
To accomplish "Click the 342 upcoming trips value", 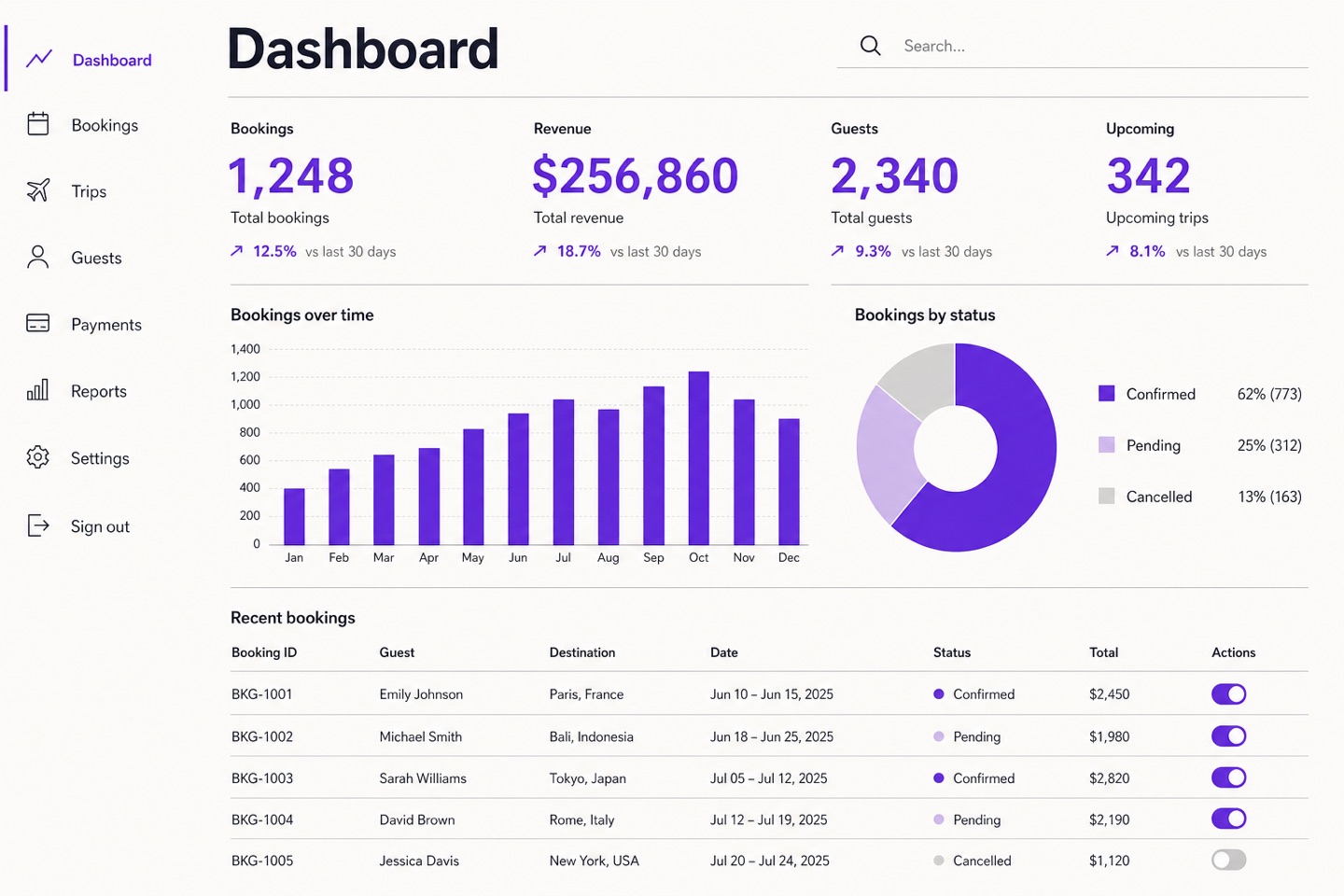I will tap(1149, 175).
